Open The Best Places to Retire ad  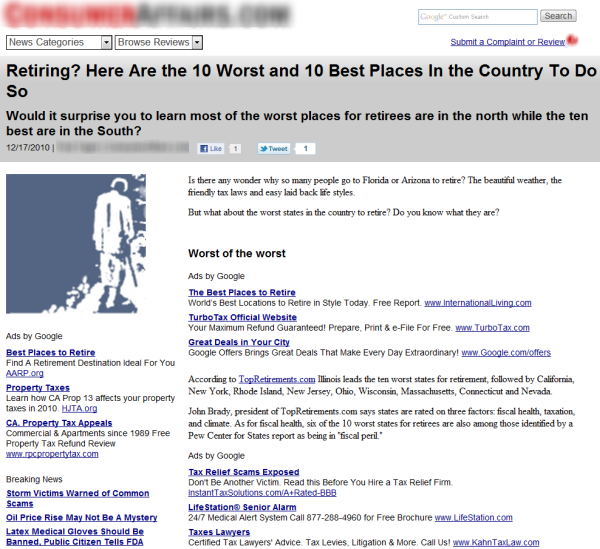242,292
